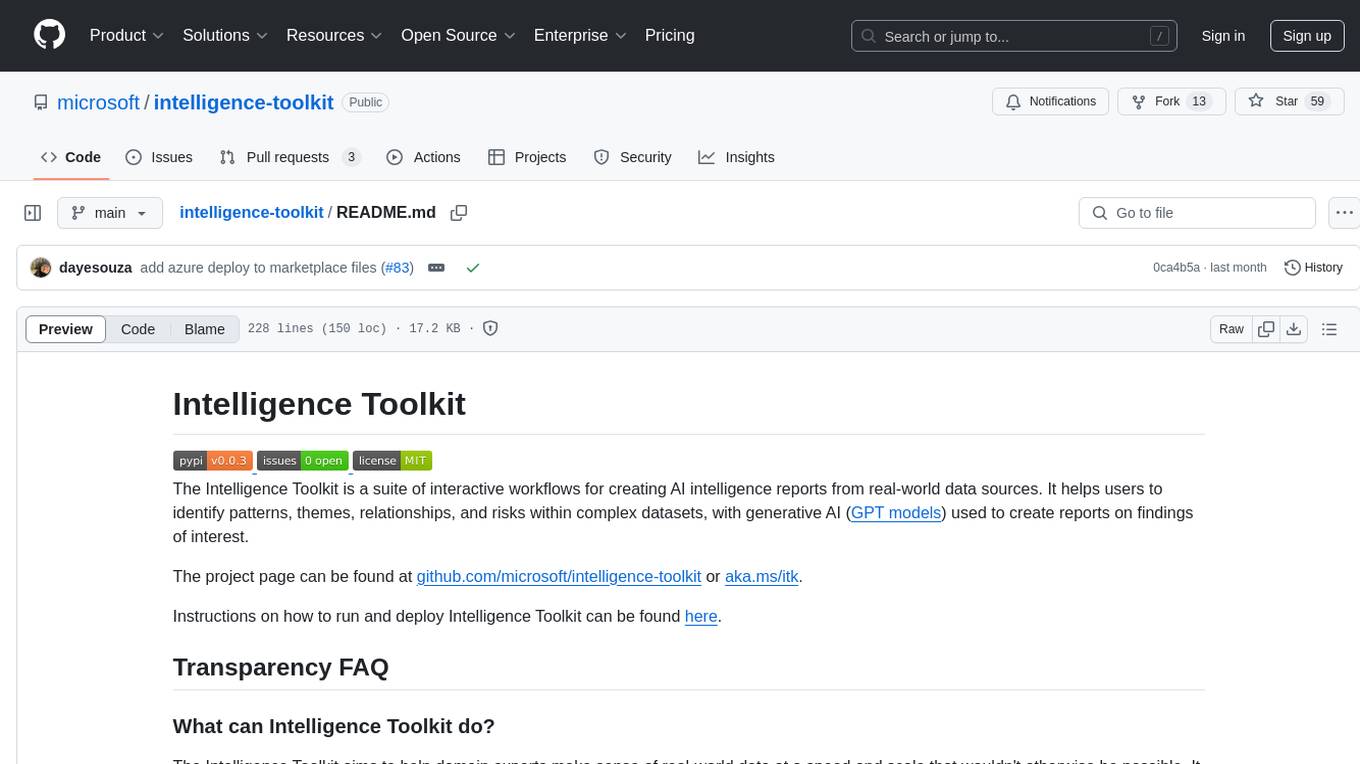Open the file History
Image resolution: width=1360 pixels, height=764 pixels.
[x=1313, y=268]
